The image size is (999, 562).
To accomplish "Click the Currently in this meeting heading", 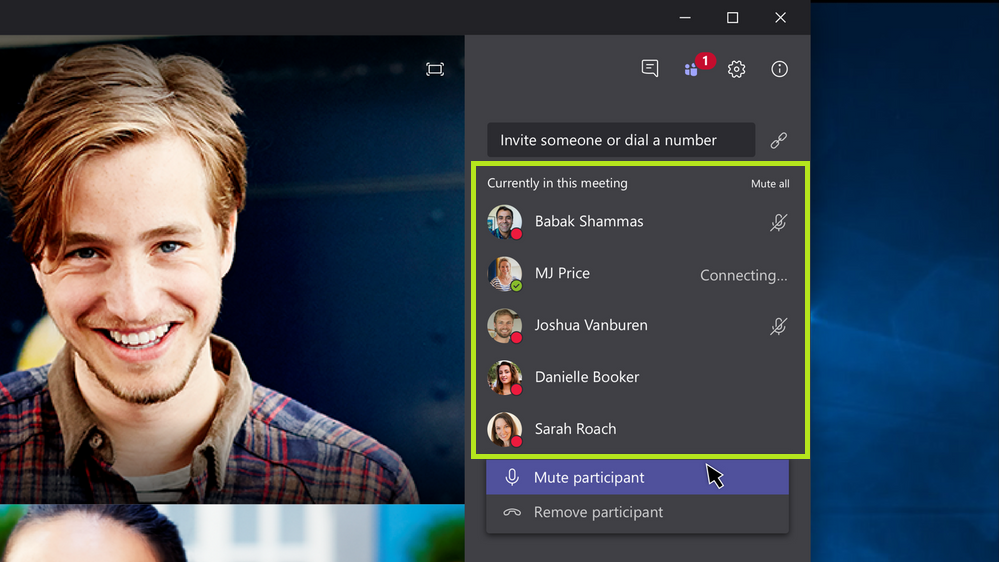I will click(557, 183).
